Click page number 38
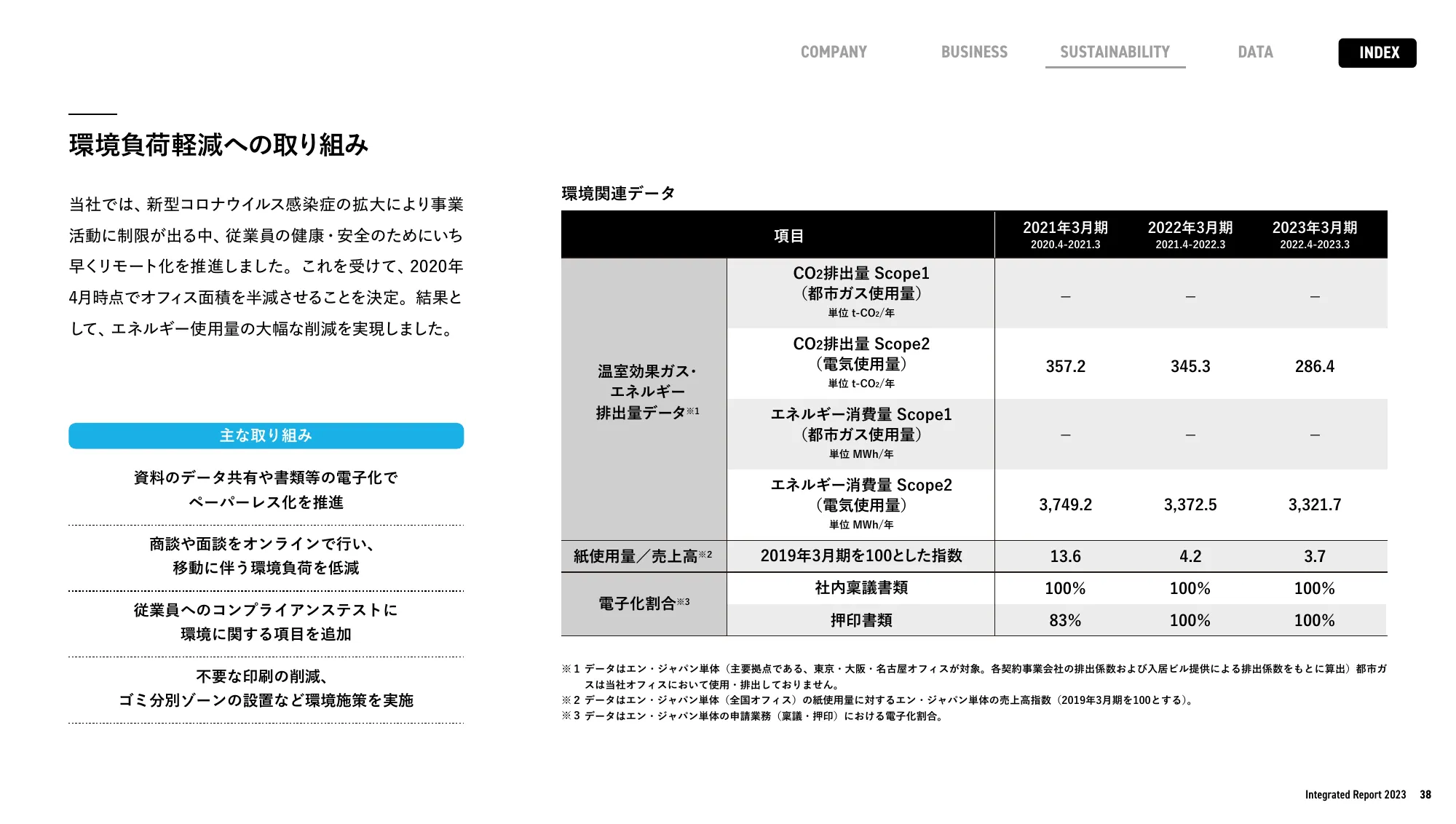 point(1425,795)
